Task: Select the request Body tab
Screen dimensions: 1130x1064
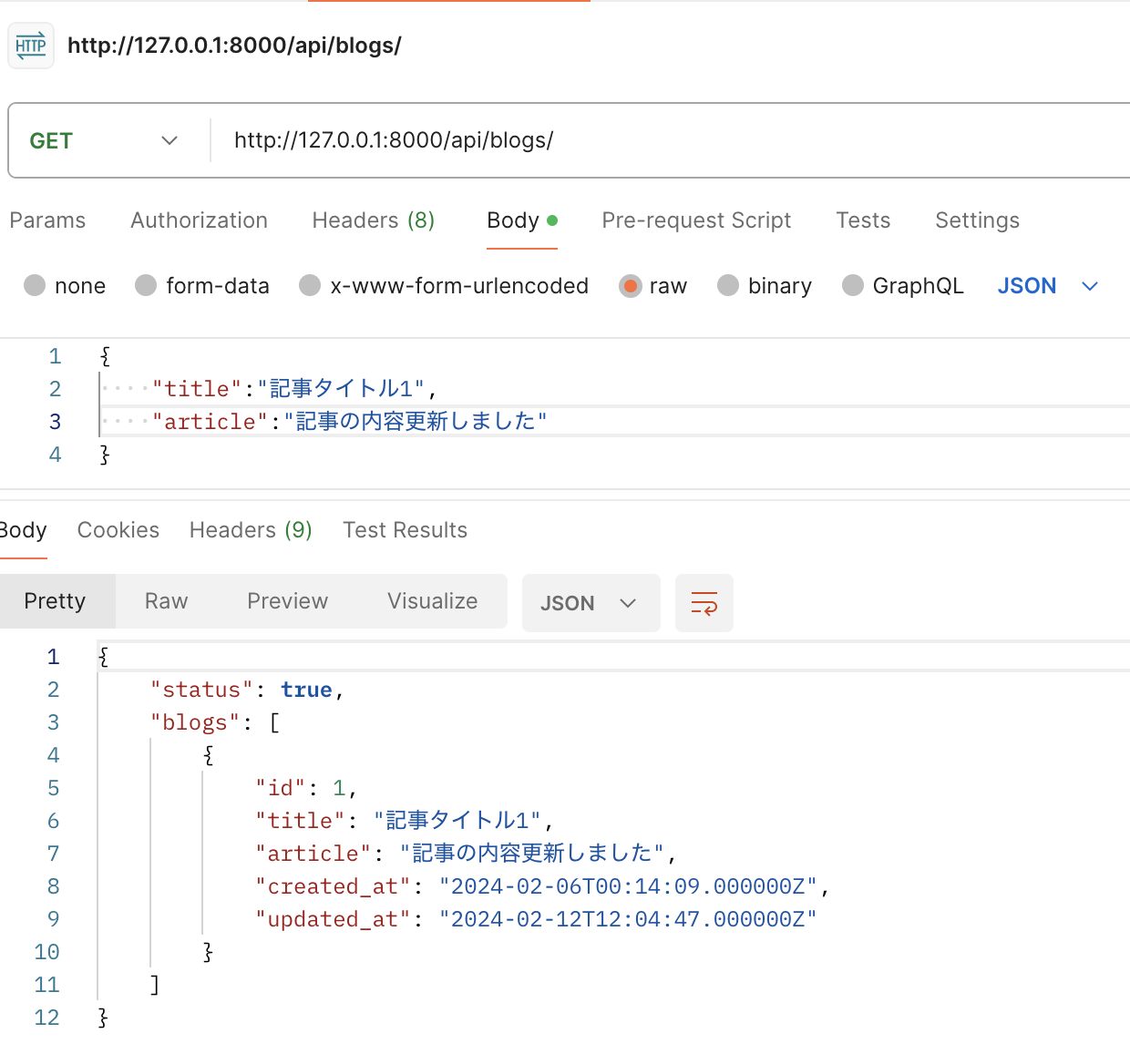Action: pyautogui.click(x=522, y=220)
